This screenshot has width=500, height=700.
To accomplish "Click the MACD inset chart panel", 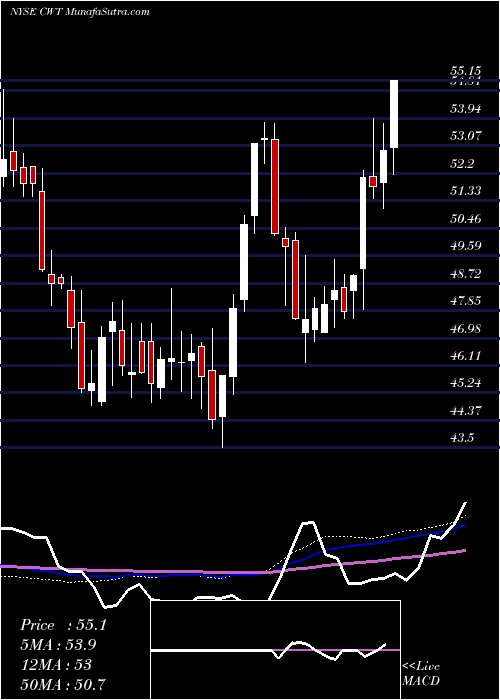I will pos(275,650).
